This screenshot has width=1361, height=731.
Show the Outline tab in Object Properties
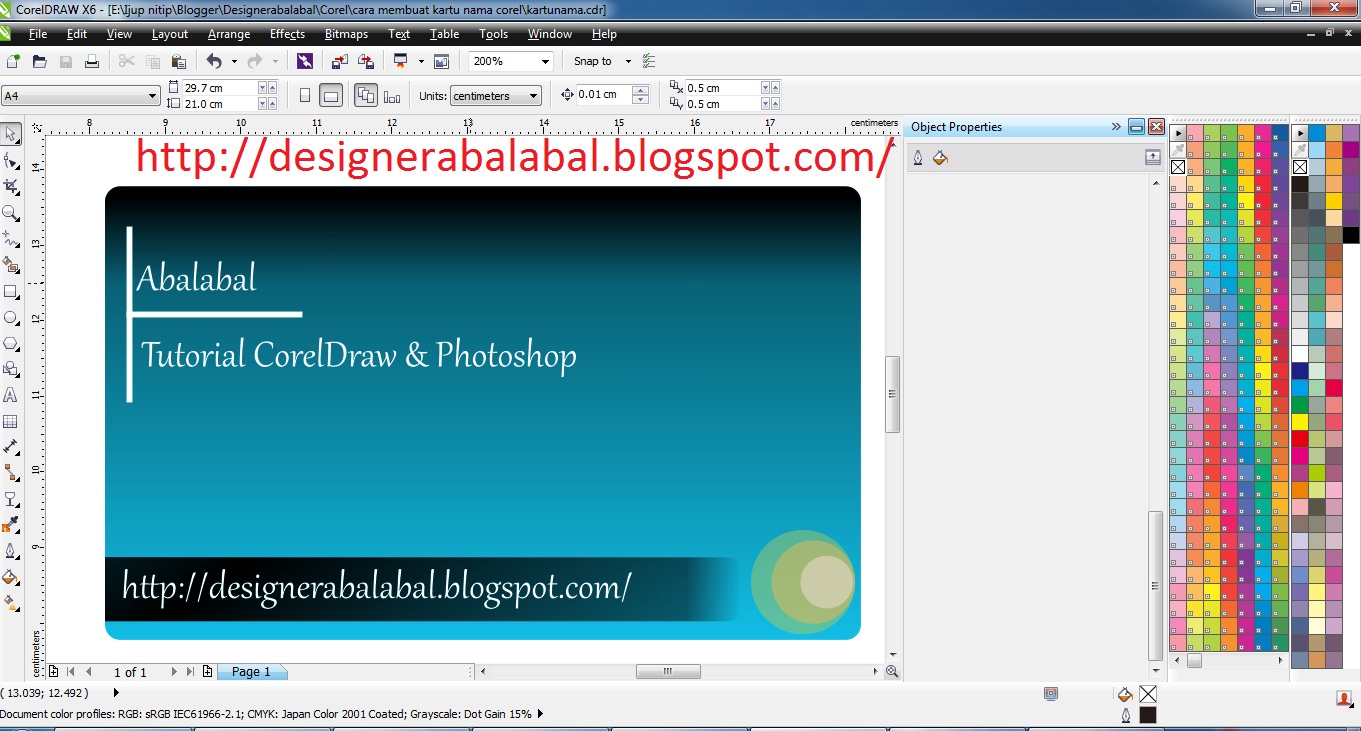918,157
